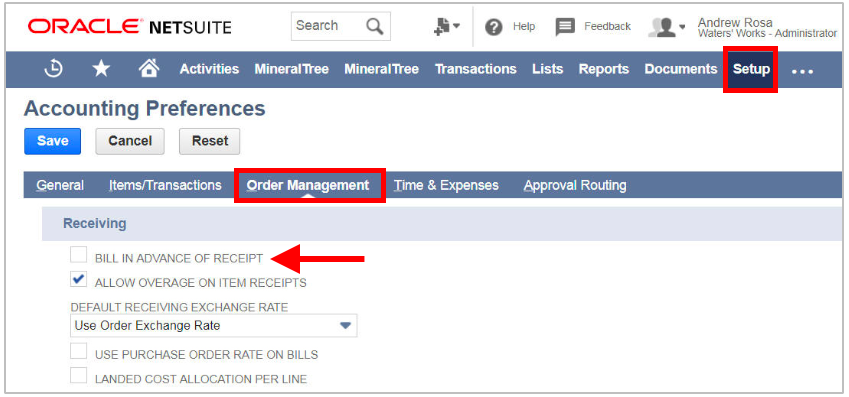849x397 pixels.
Task: Click the blue Save button
Action: (53, 141)
